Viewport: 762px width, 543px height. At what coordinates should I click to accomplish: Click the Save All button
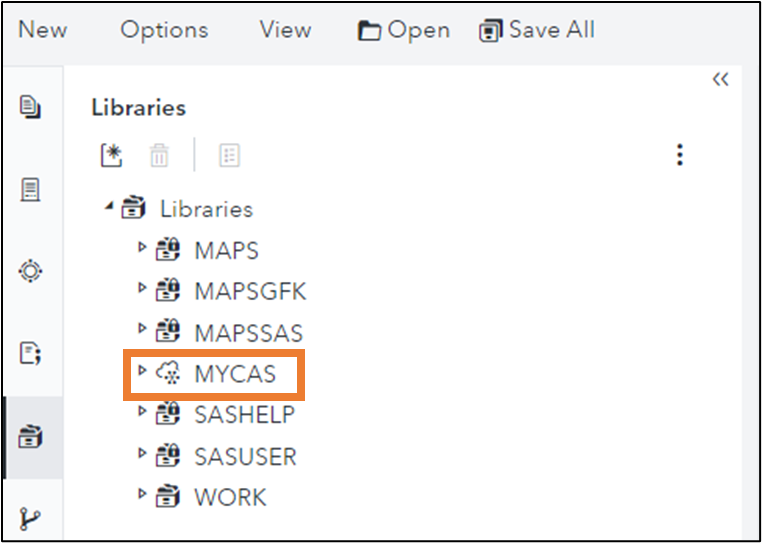pos(537,30)
